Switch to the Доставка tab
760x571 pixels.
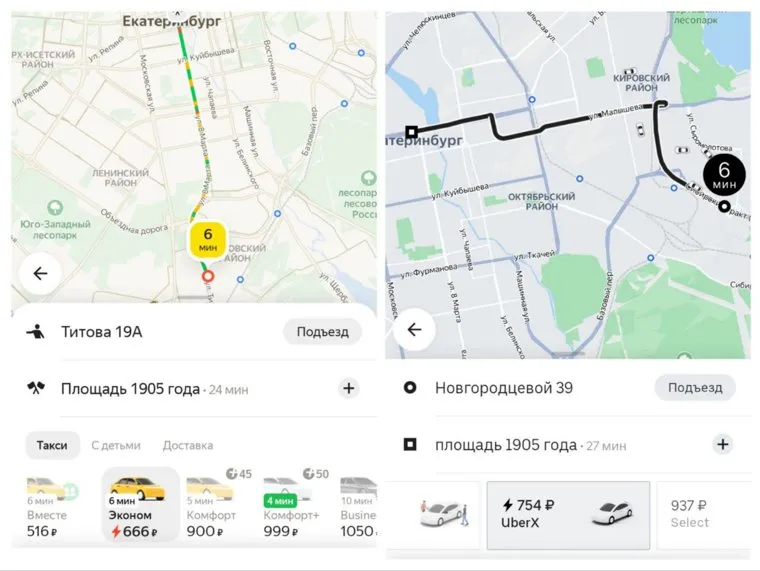click(188, 445)
